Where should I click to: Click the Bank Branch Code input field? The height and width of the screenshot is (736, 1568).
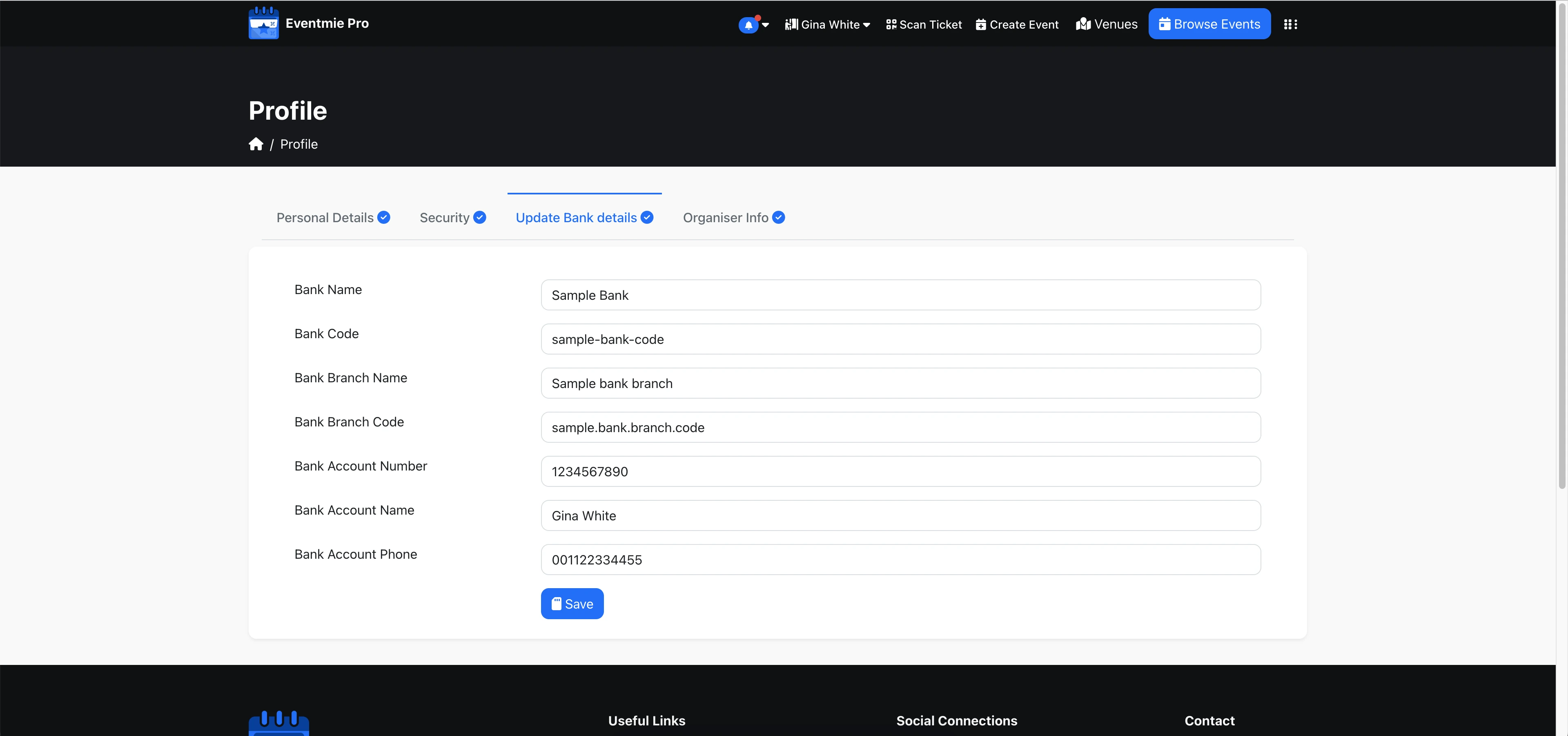[x=900, y=427]
